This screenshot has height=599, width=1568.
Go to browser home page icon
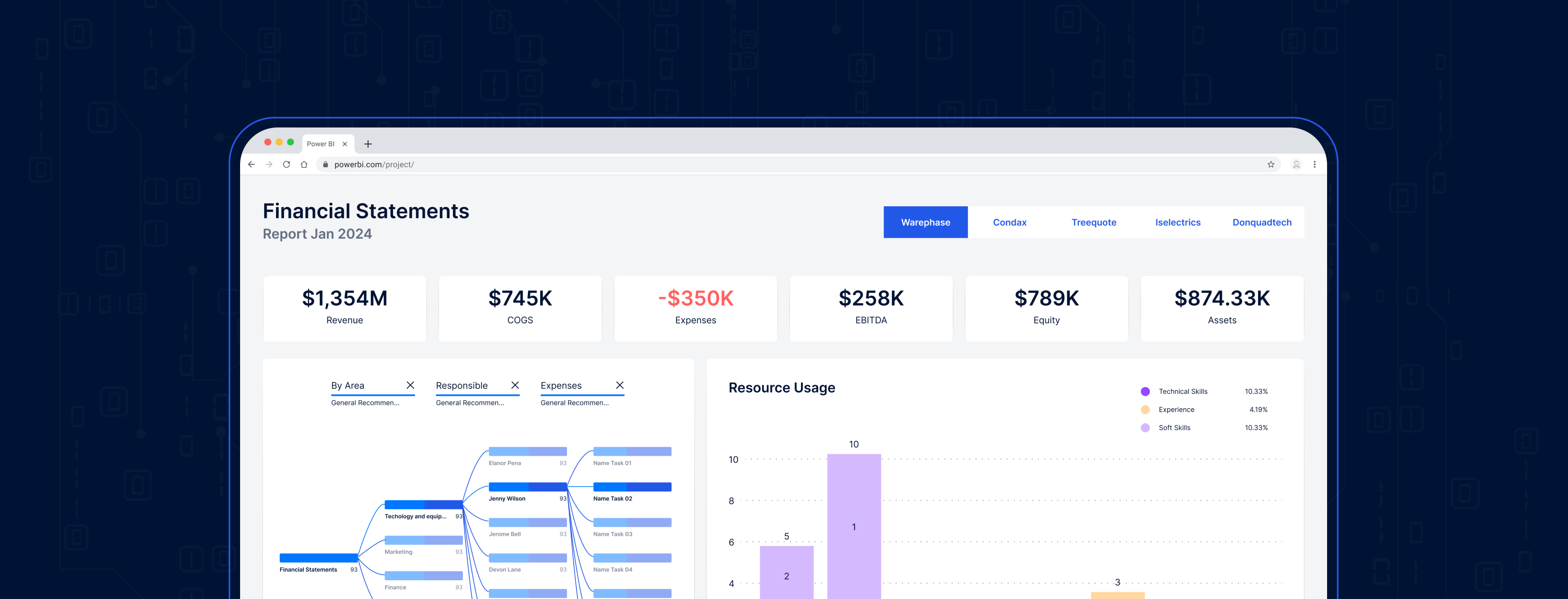click(304, 165)
